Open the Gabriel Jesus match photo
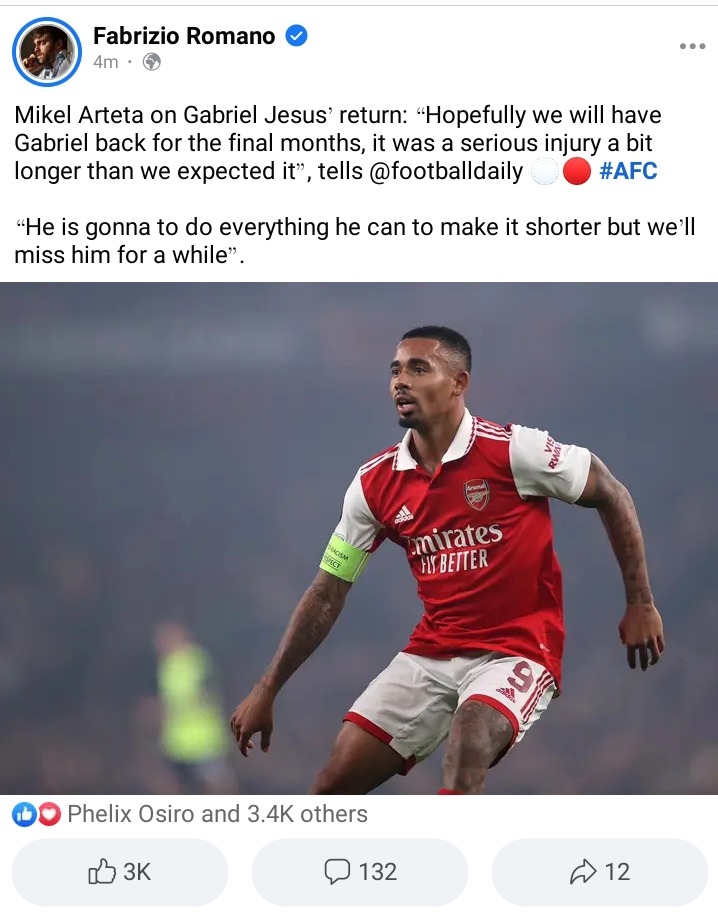 coord(359,538)
